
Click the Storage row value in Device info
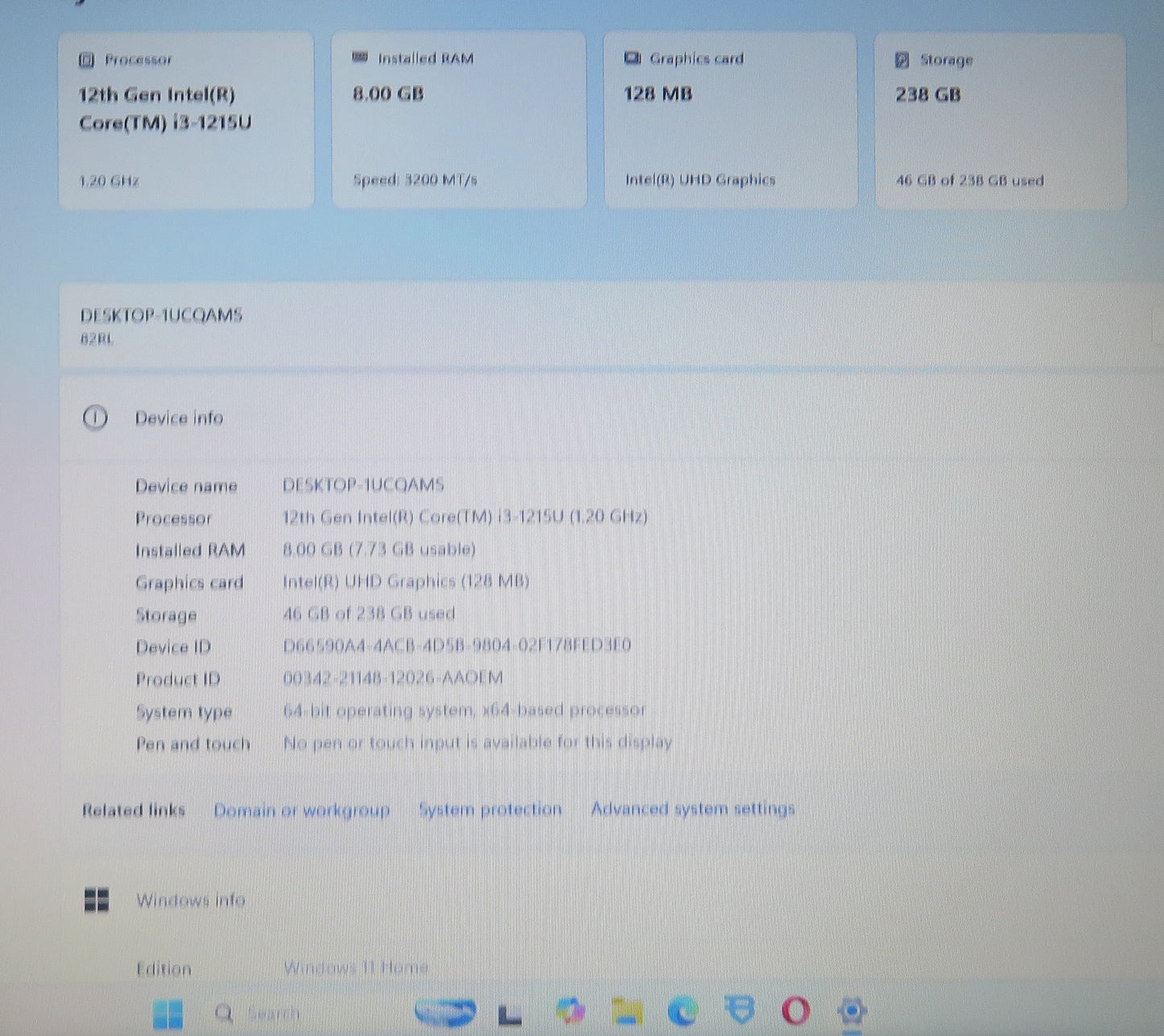tap(369, 614)
